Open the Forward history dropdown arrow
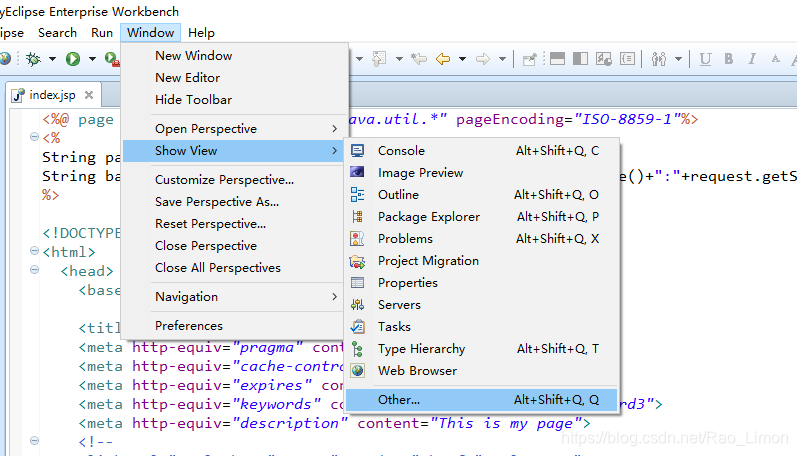Image resolution: width=797 pixels, height=456 pixels. 502,59
